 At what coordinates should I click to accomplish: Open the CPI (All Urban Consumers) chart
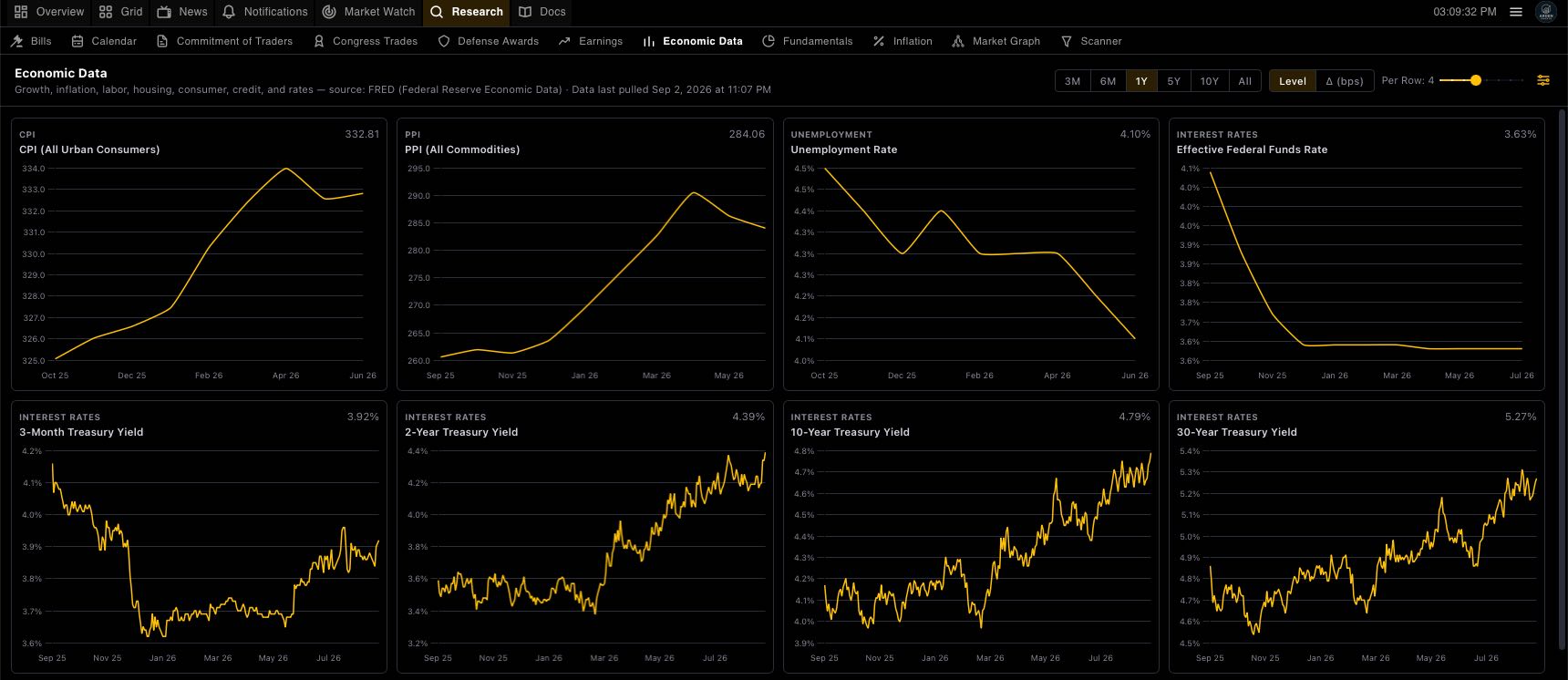point(199,254)
